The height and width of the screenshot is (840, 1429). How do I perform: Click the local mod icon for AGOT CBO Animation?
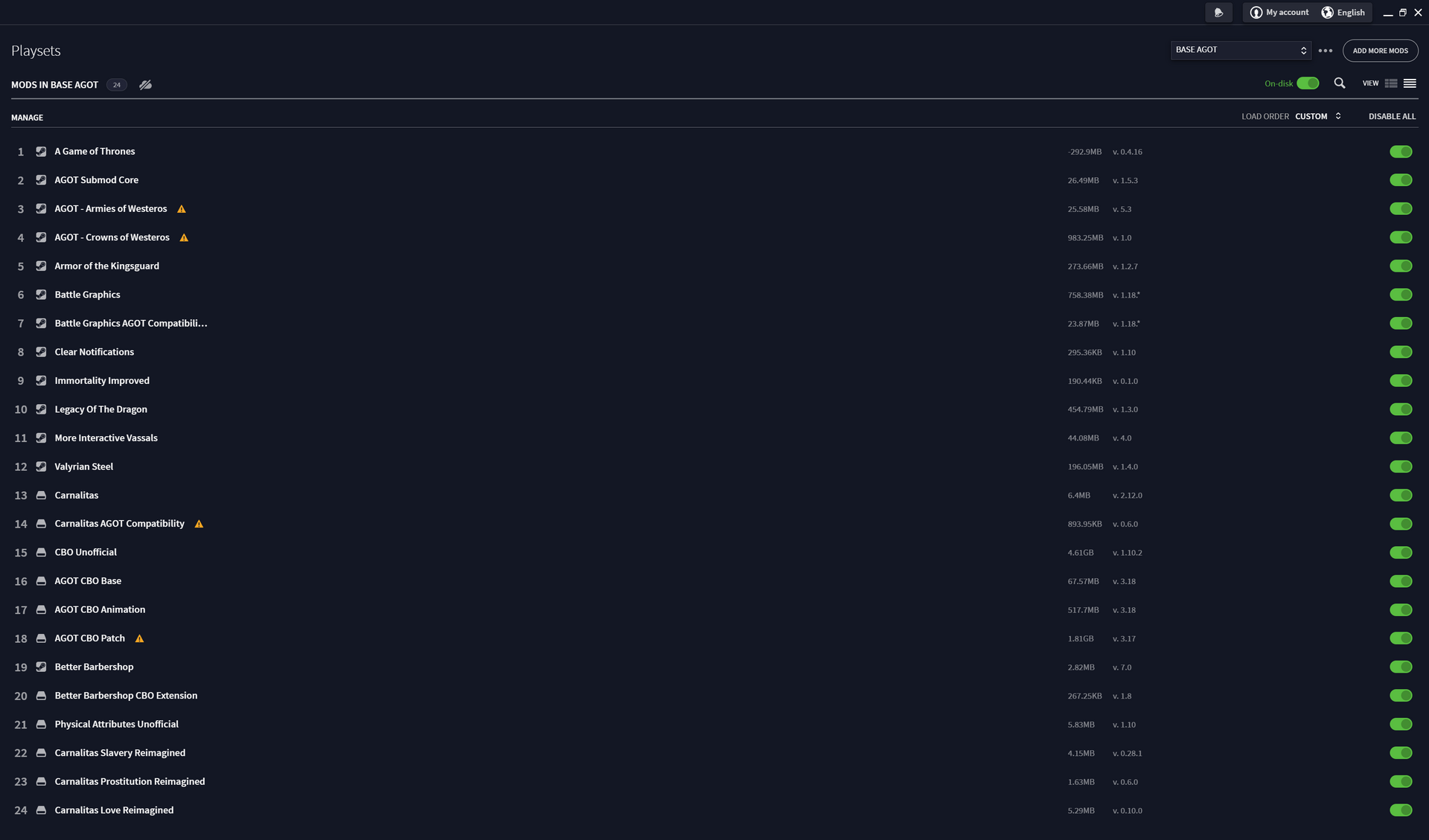(x=41, y=610)
